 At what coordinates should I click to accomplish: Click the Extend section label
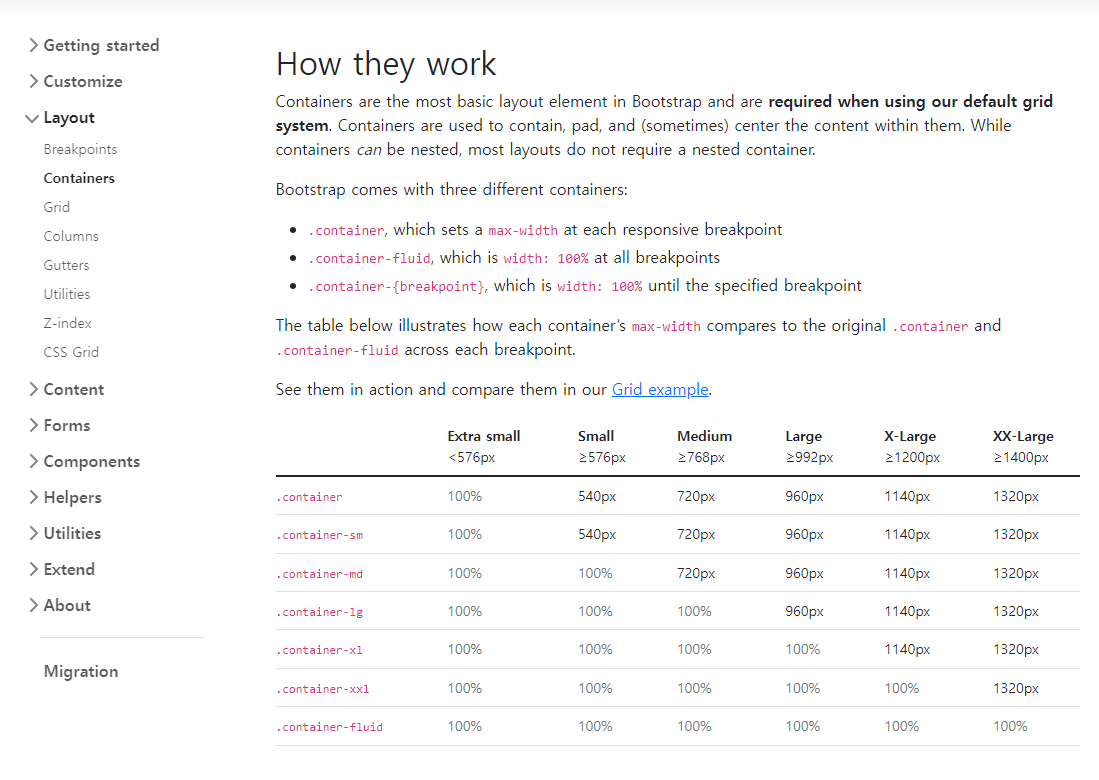(69, 569)
